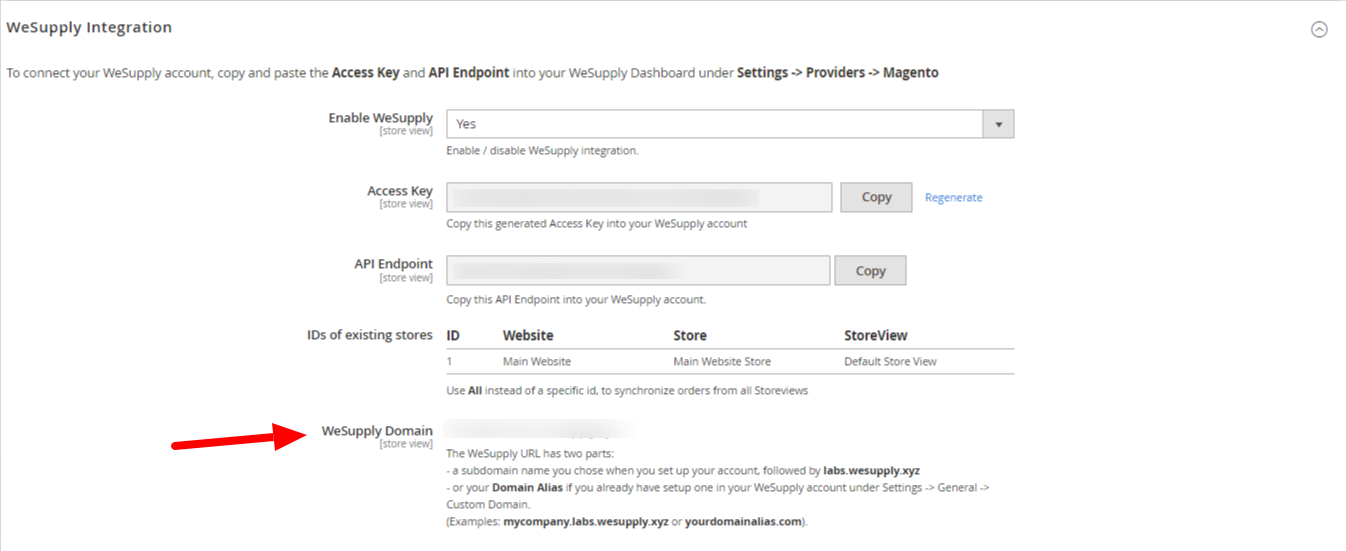Click the WeSupply Integration heading
The height and width of the screenshot is (551, 1346).
tap(89, 28)
